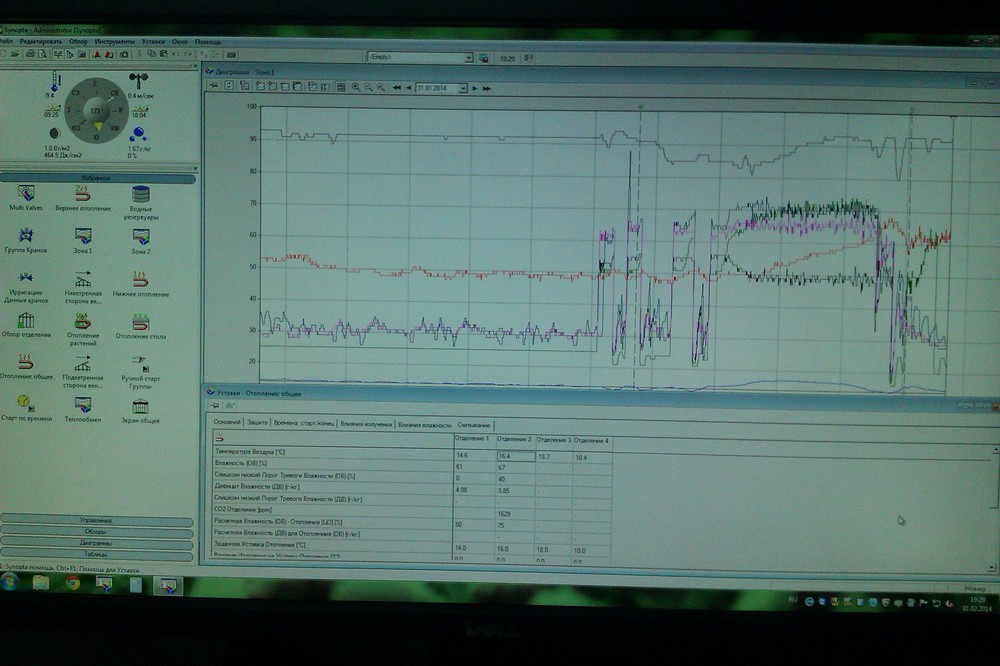This screenshot has width=1000, height=666.
Task: Open Наветренная сторона вентиляции icon
Action: [x=83, y=287]
